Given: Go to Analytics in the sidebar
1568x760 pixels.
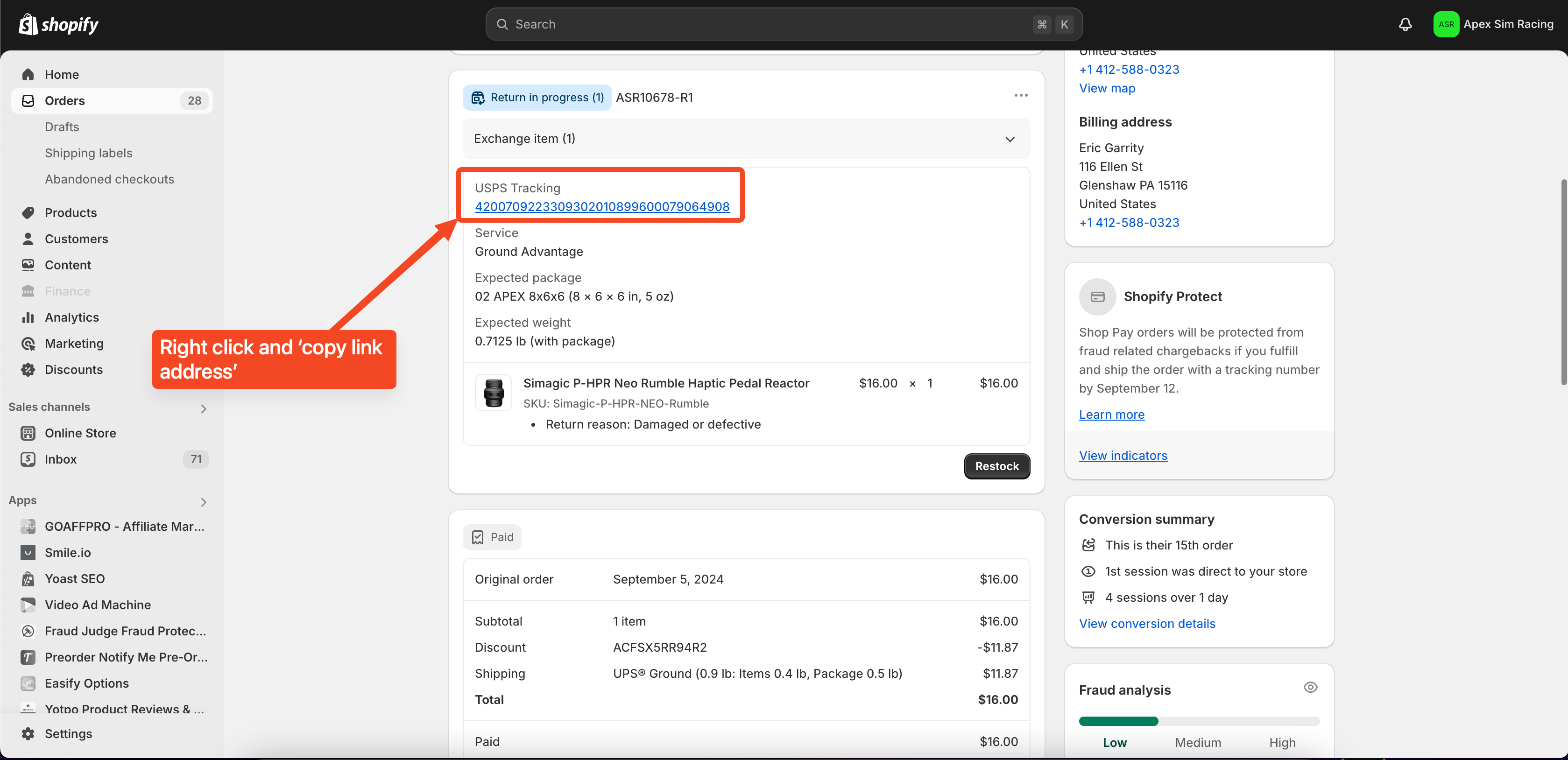Looking at the screenshot, I should coord(71,317).
